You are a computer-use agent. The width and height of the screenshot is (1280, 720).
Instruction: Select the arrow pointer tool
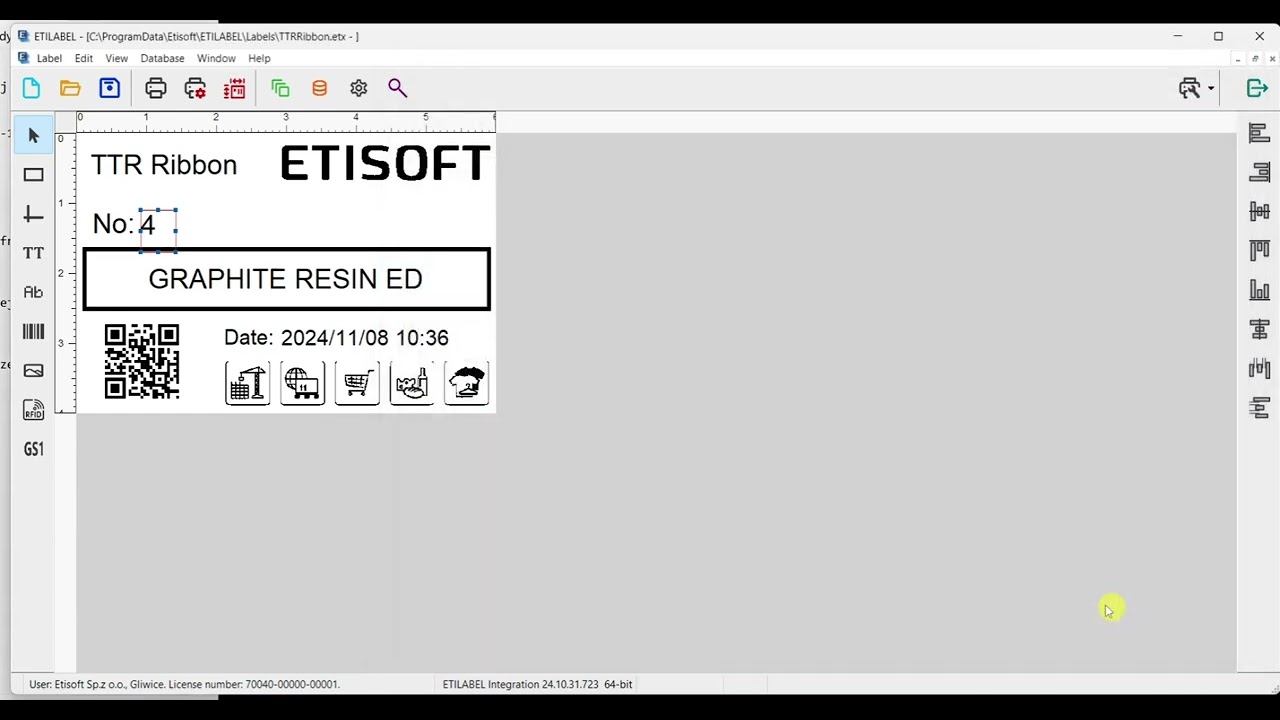point(33,135)
